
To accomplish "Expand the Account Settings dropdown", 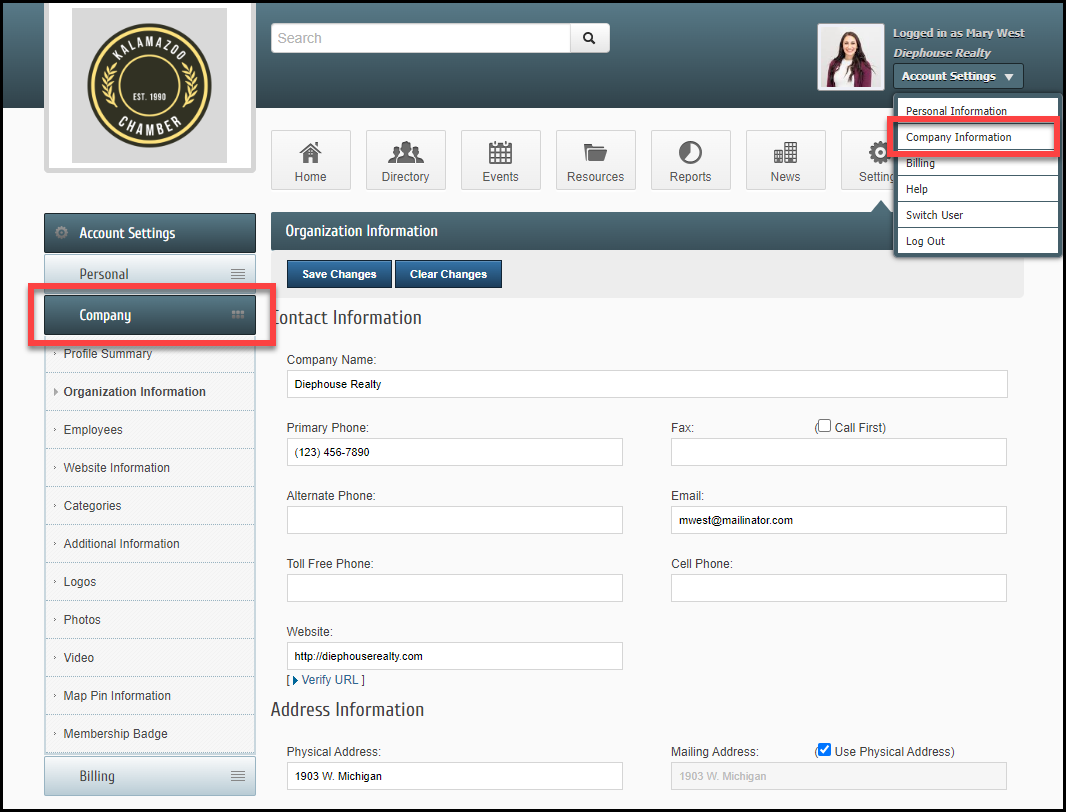I will tap(957, 76).
